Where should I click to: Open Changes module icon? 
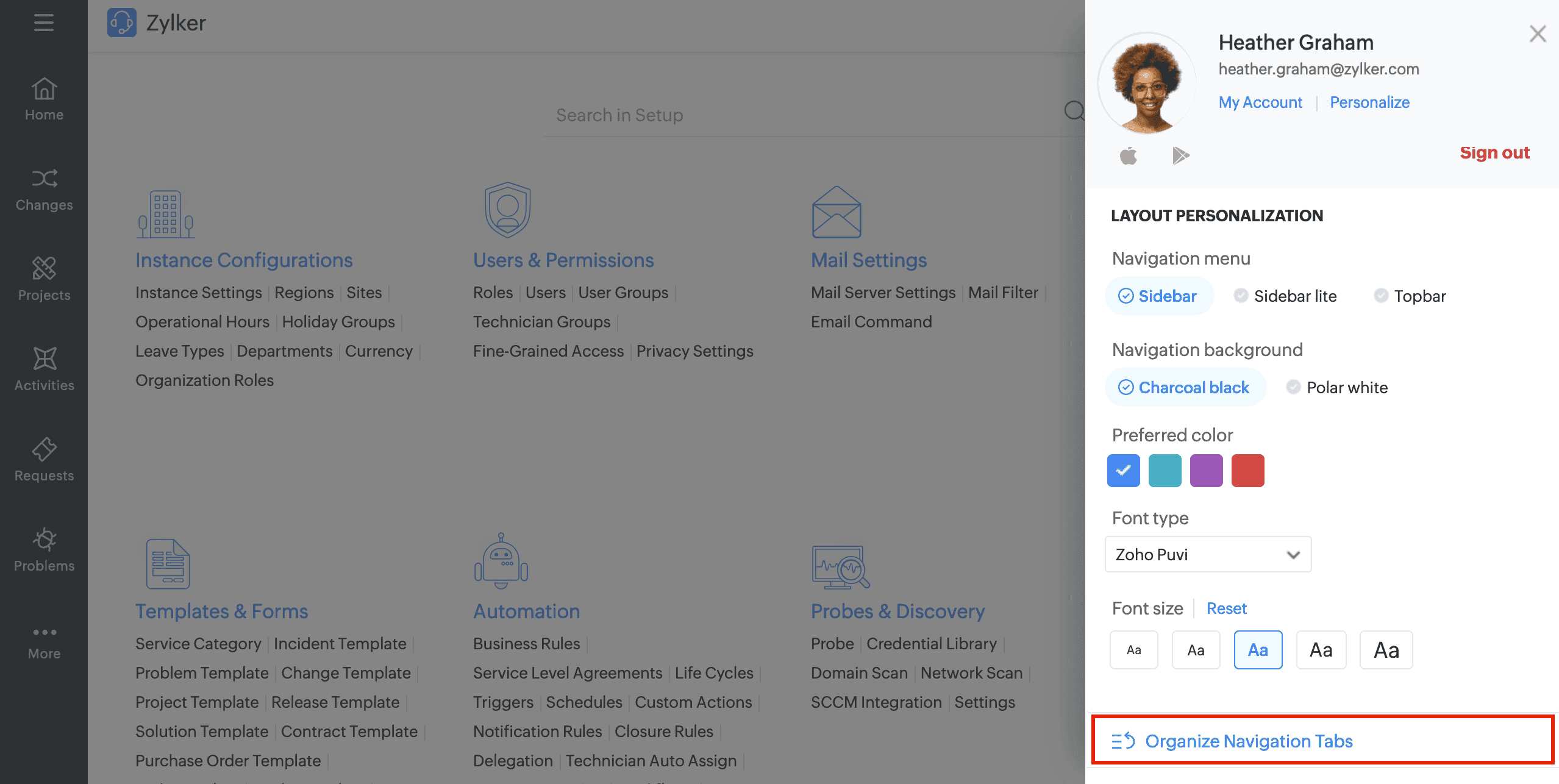(44, 179)
